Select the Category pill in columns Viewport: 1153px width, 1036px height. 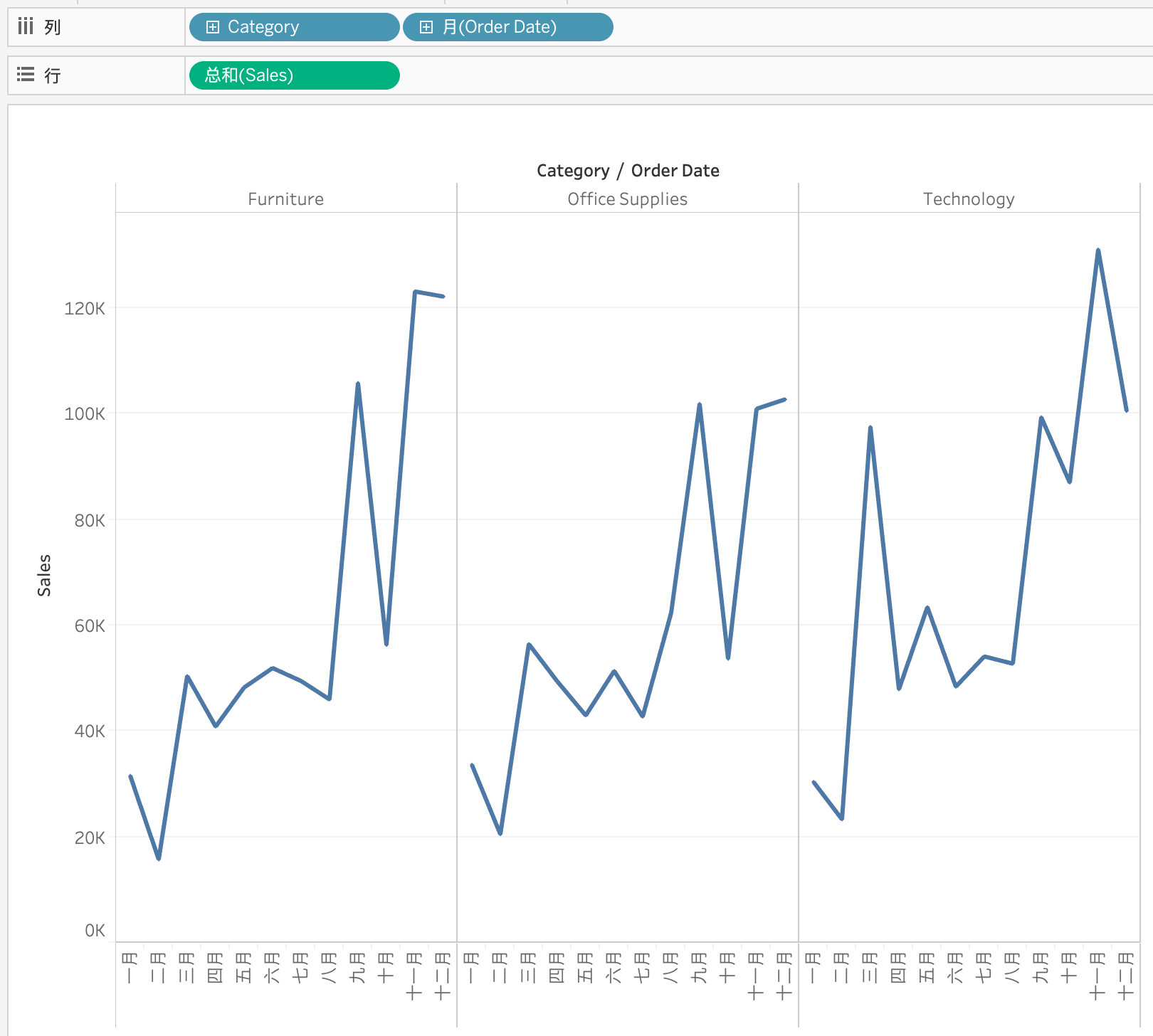[x=294, y=27]
